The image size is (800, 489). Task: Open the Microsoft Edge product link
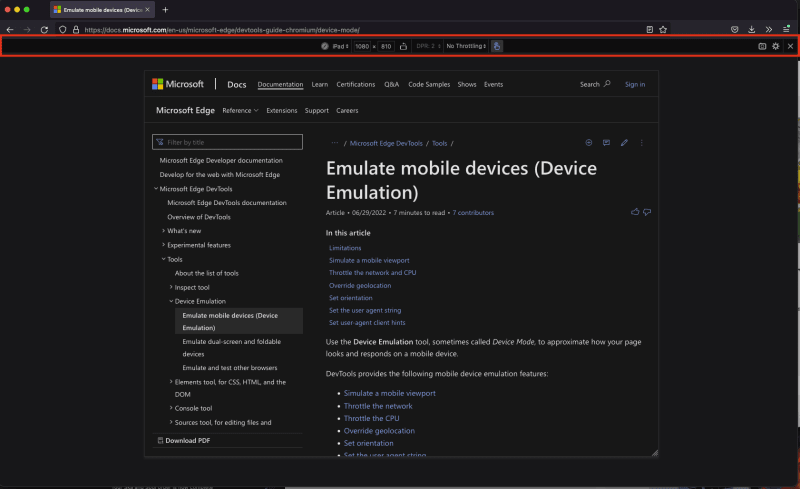pos(185,110)
